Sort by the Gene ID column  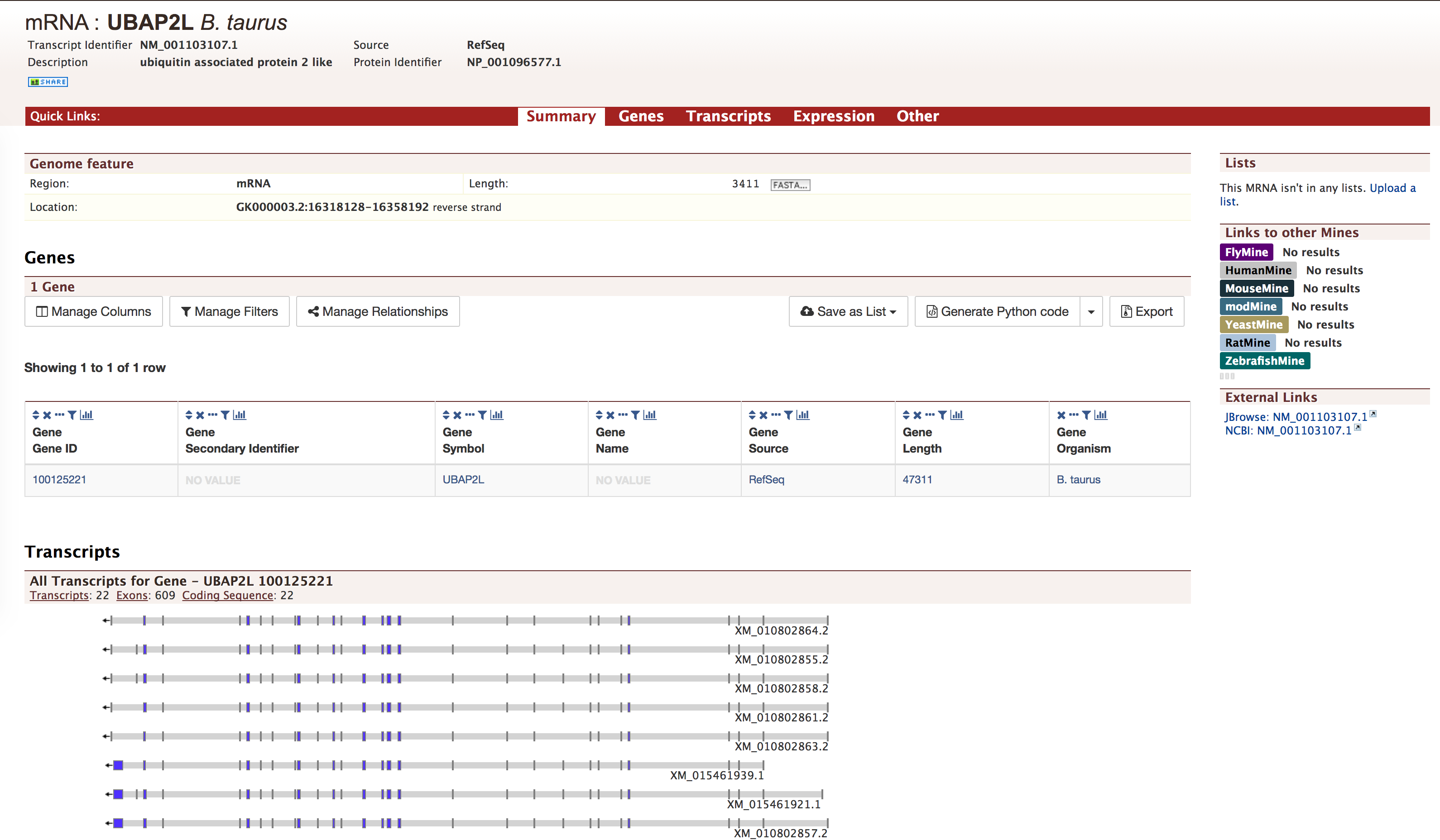tap(35, 415)
